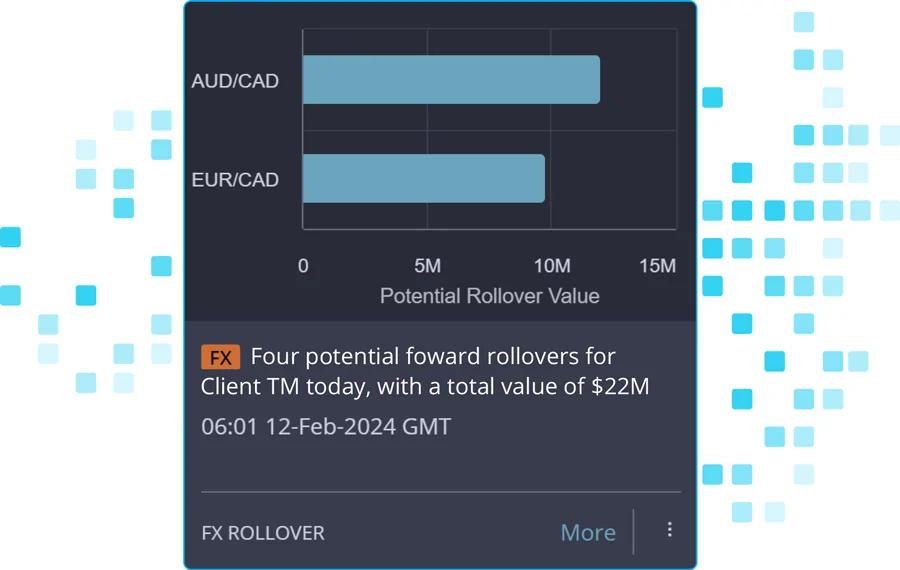Open the Four potential forward rollovers headline
900x570 pixels.
425,371
